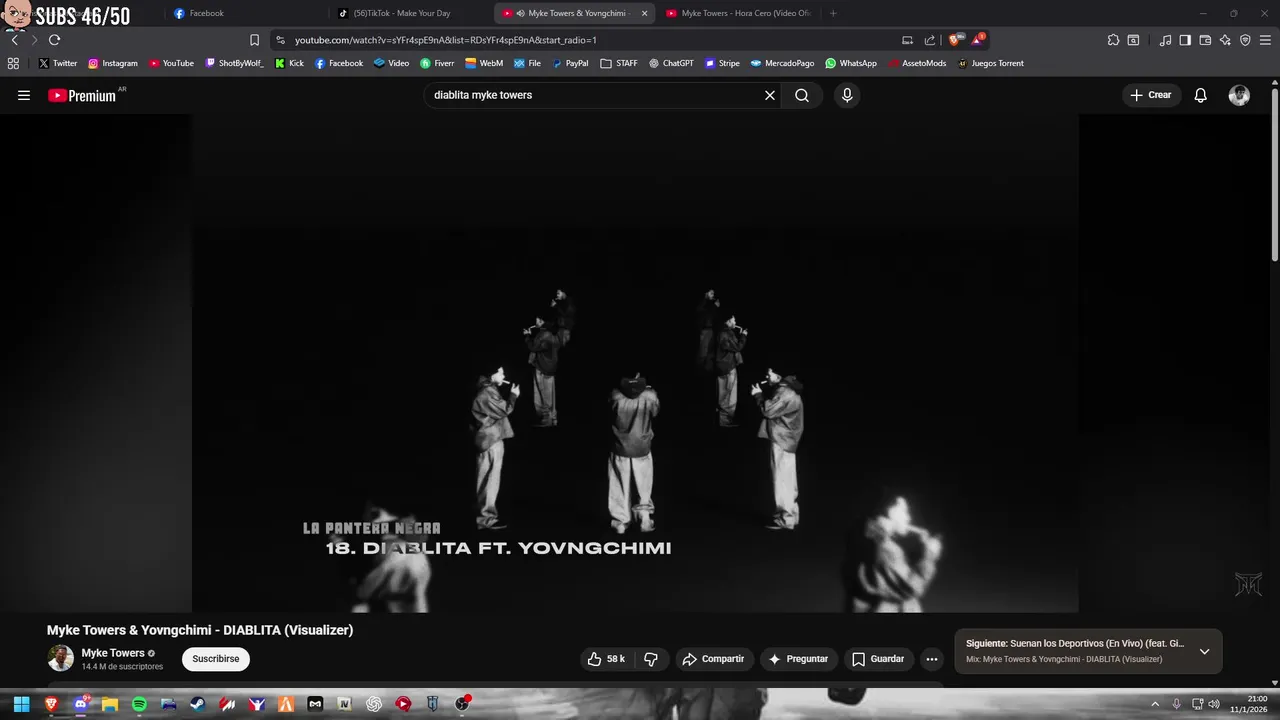The width and height of the screenshot is (1280, 720).
Task: Go to YouTube Premium home logo
Action: point(82,95)
